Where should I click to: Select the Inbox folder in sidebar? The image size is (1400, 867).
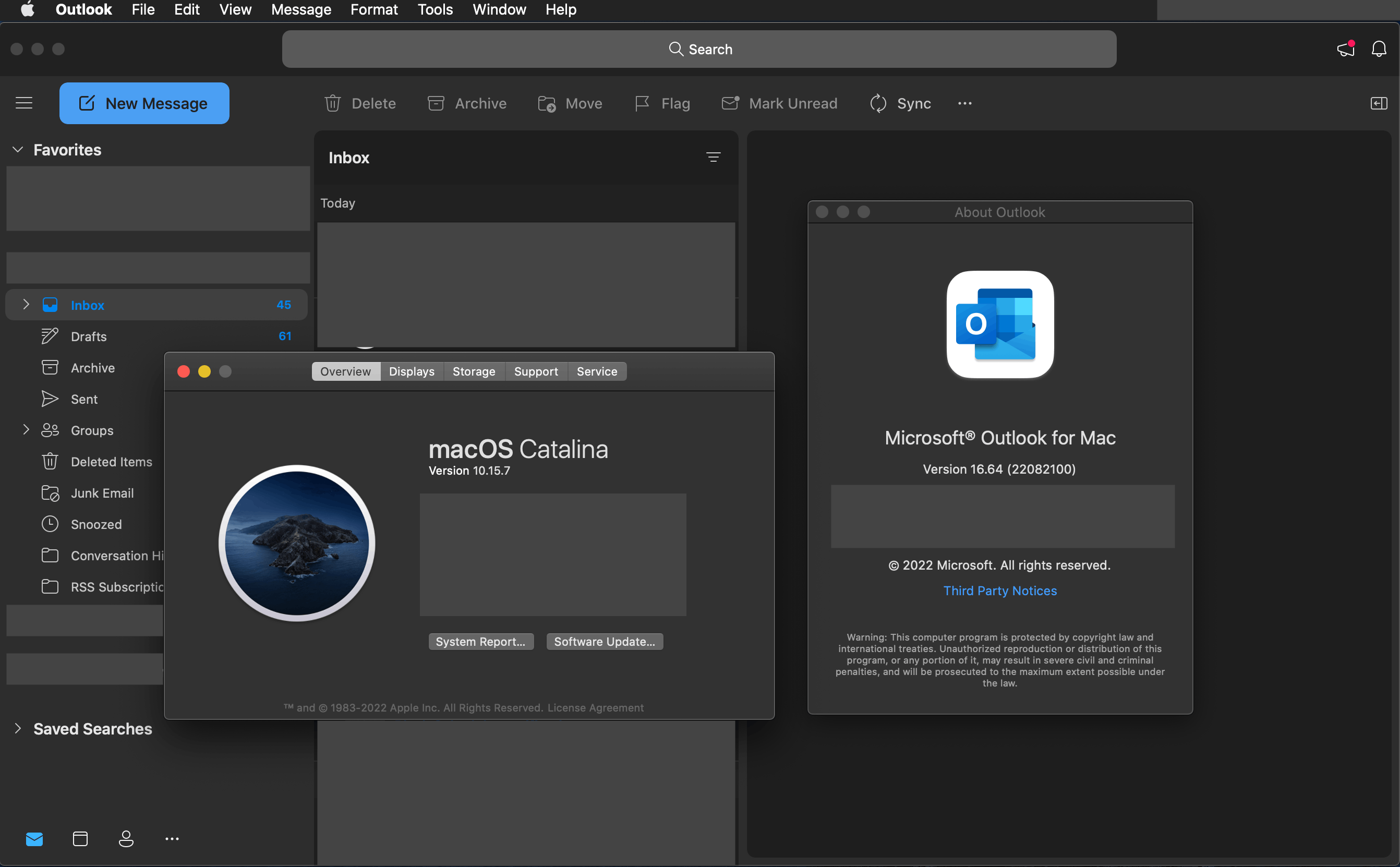click(156, 305)
